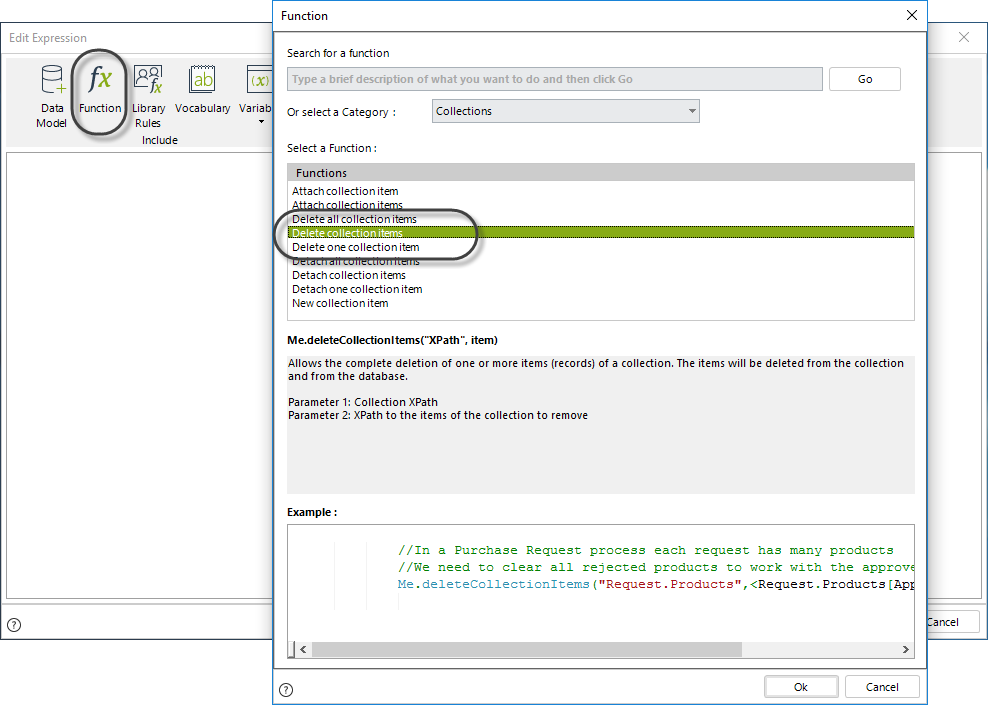Viewport: 988px width, 705px height.
Task: Choose 'Delete one collection item' function
Action: (355, 247)
